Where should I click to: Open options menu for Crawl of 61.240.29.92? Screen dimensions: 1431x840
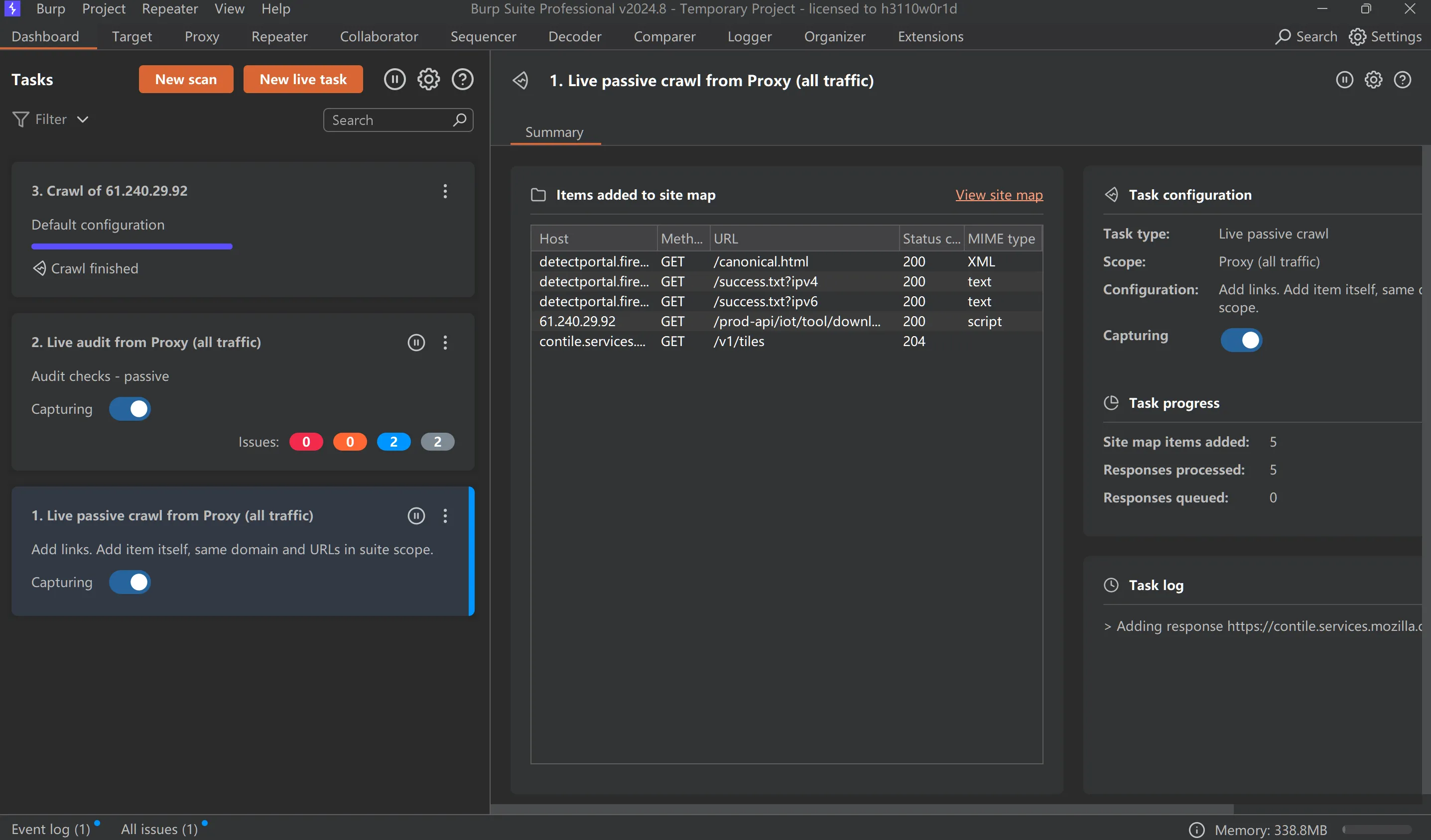coord(445,191)
